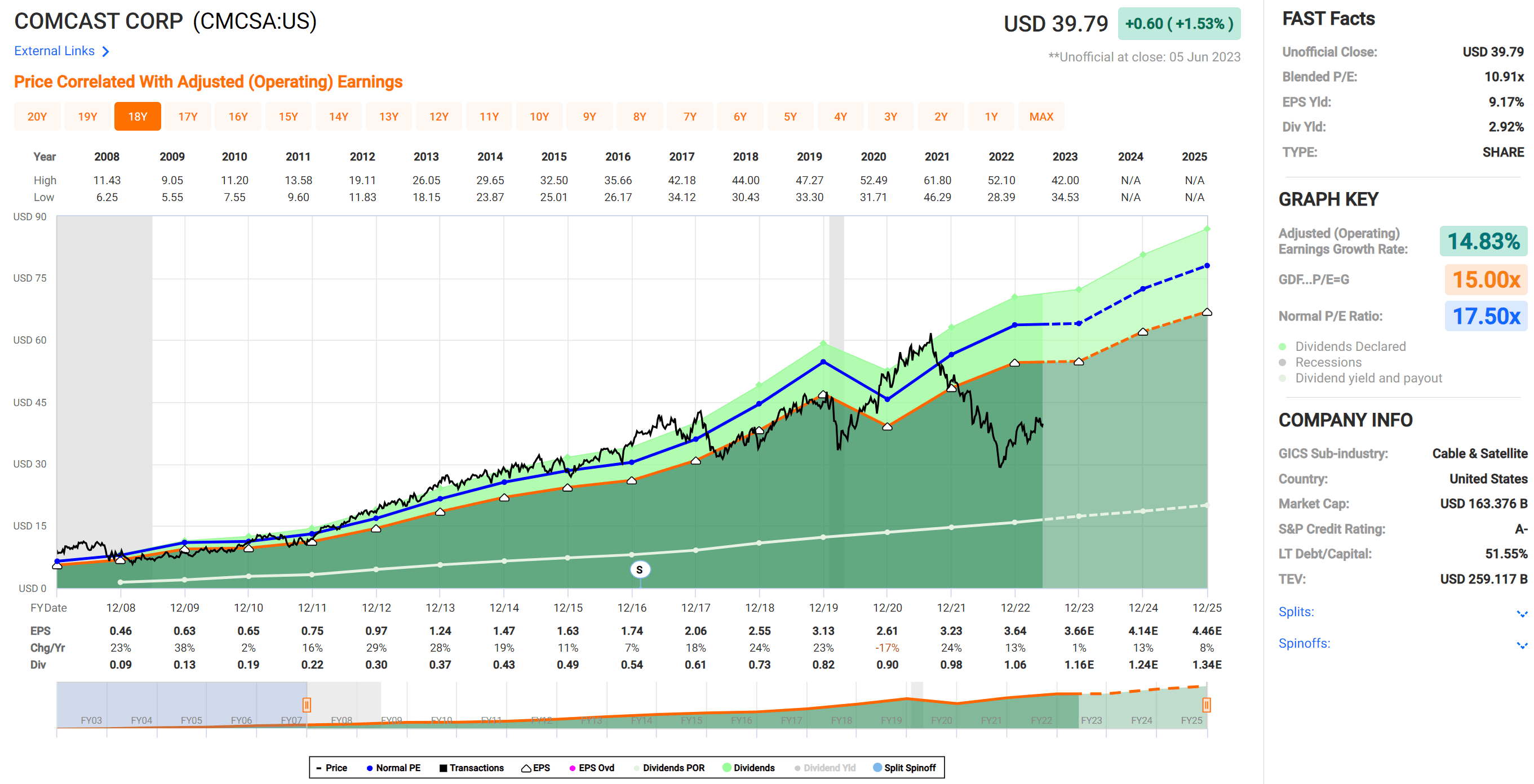Open External Links via its chevron
The width and height of the screenshot is (1534, 784).
tap(106, 51)
